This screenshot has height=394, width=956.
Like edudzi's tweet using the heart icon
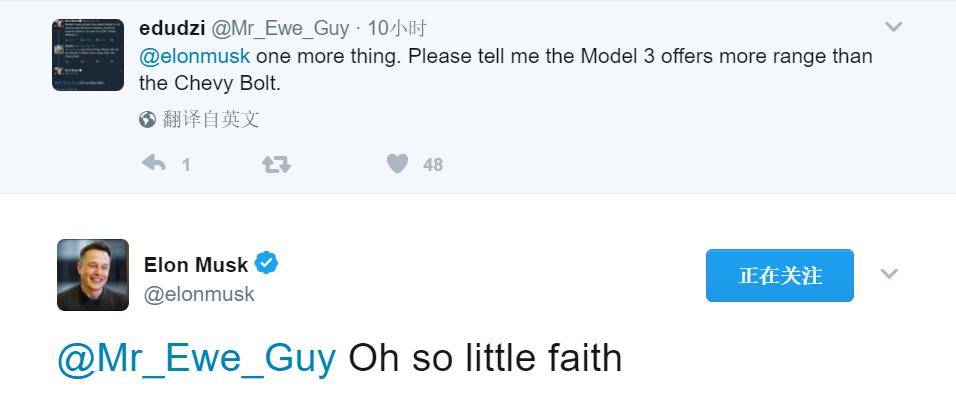(x=397, y=163)
